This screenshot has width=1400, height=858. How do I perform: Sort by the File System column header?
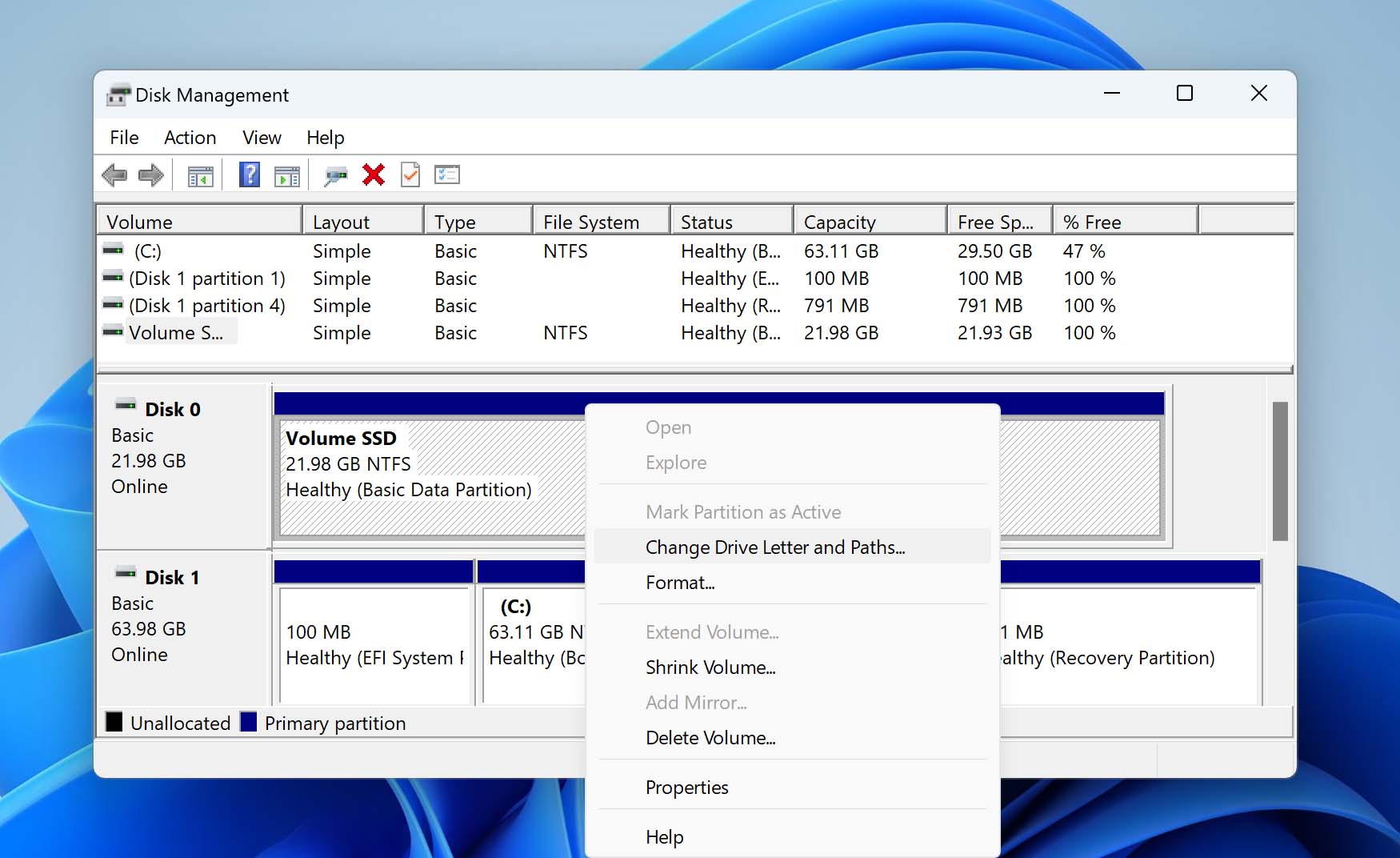(x=601, y=221)
